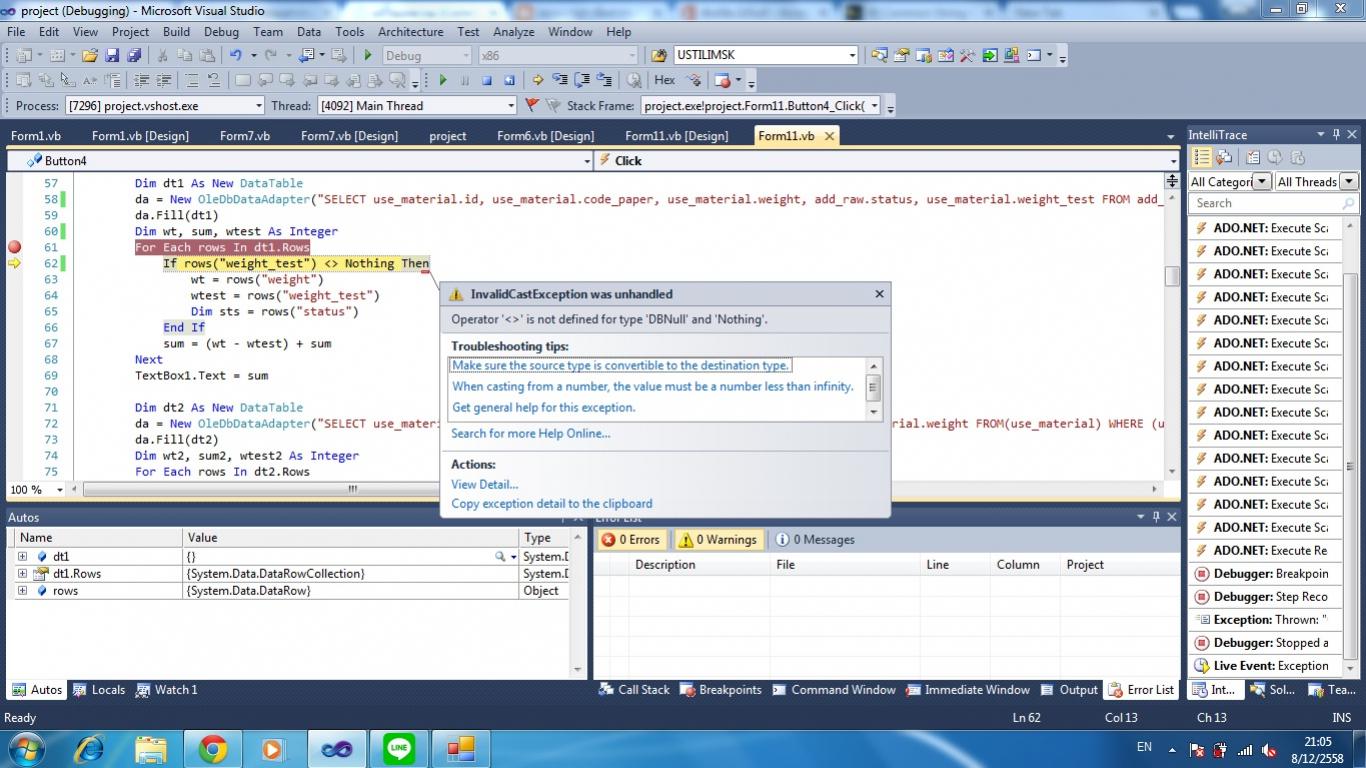
Task: Open Toolbox hammer and wrench icon
Action: click(x=967, y=55)
